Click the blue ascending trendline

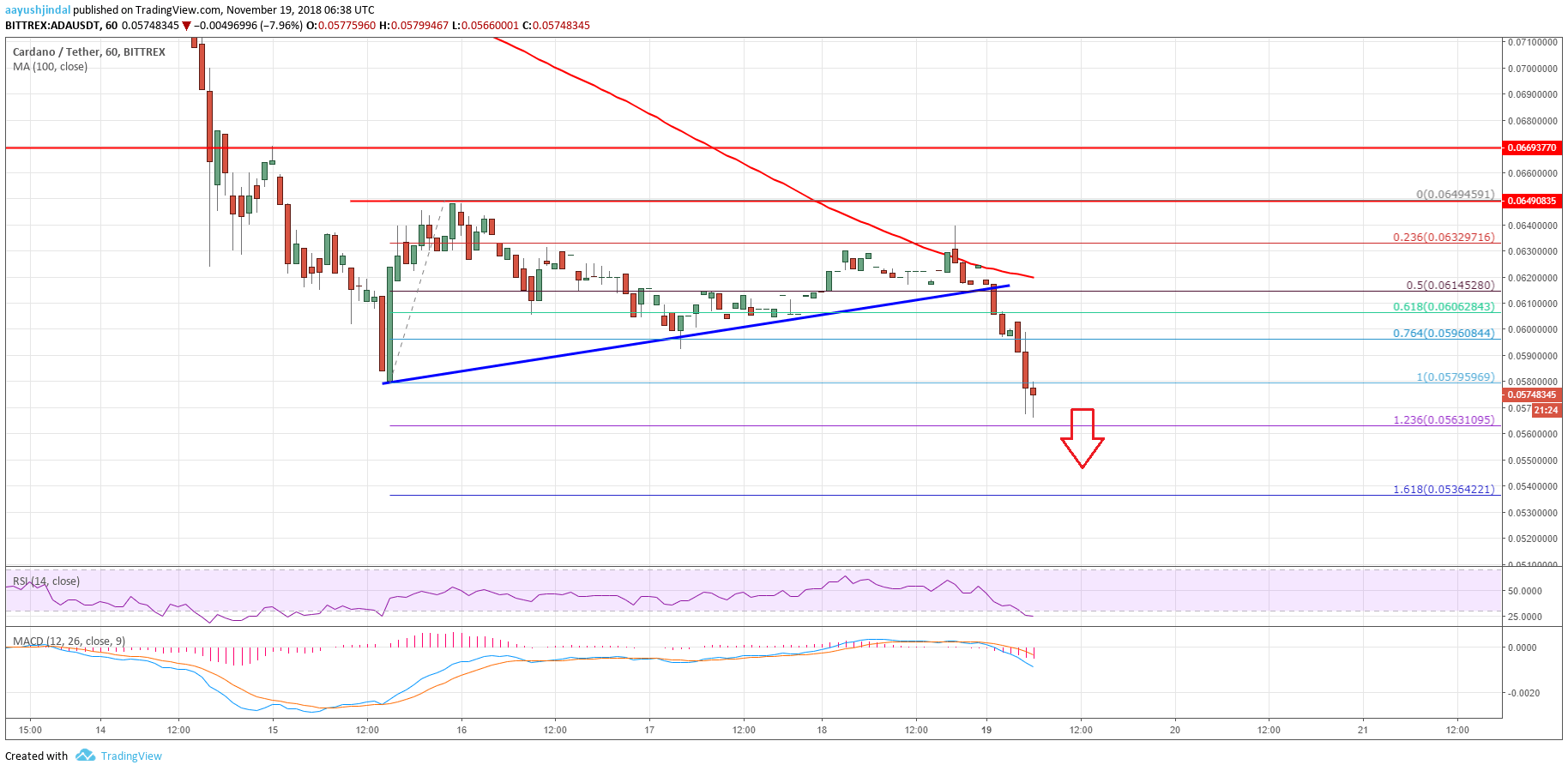coord(695,334)
